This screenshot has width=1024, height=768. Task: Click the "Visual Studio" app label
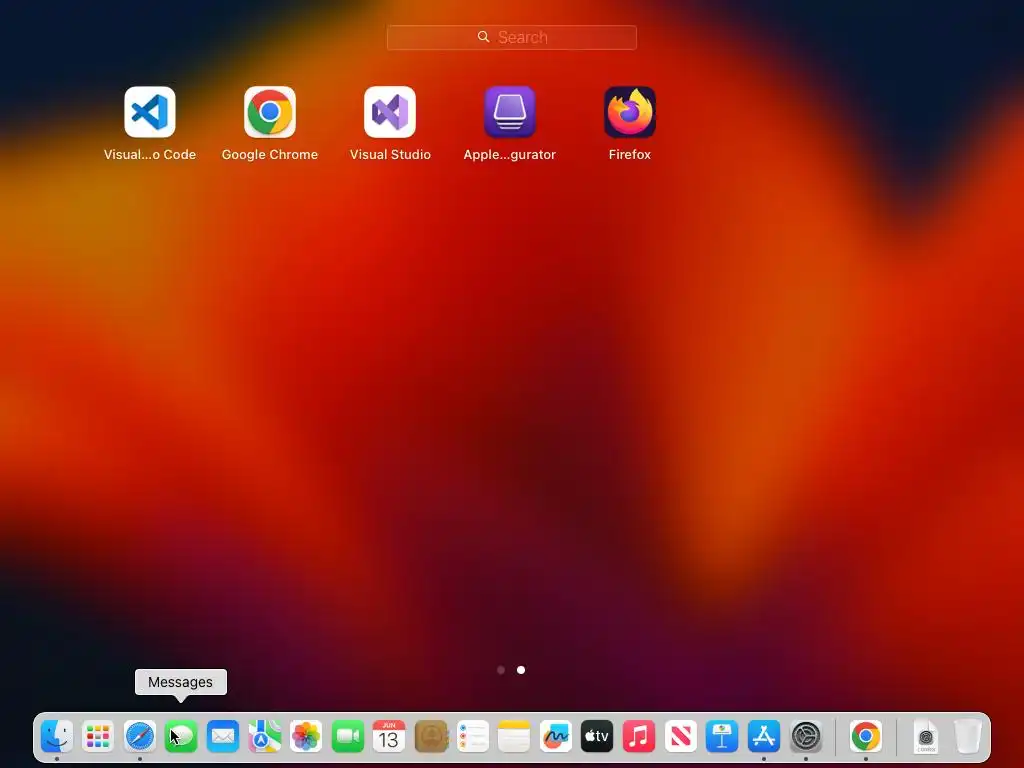390,155
